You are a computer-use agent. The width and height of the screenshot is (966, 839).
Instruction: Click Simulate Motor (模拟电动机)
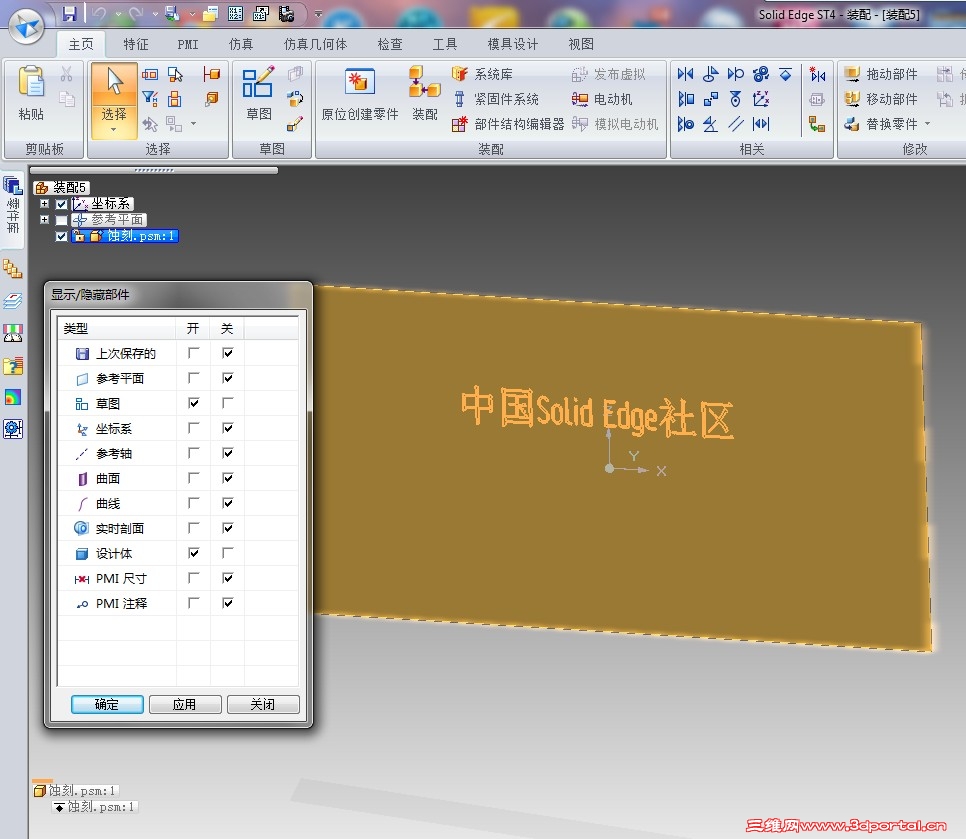pos(615,124)
